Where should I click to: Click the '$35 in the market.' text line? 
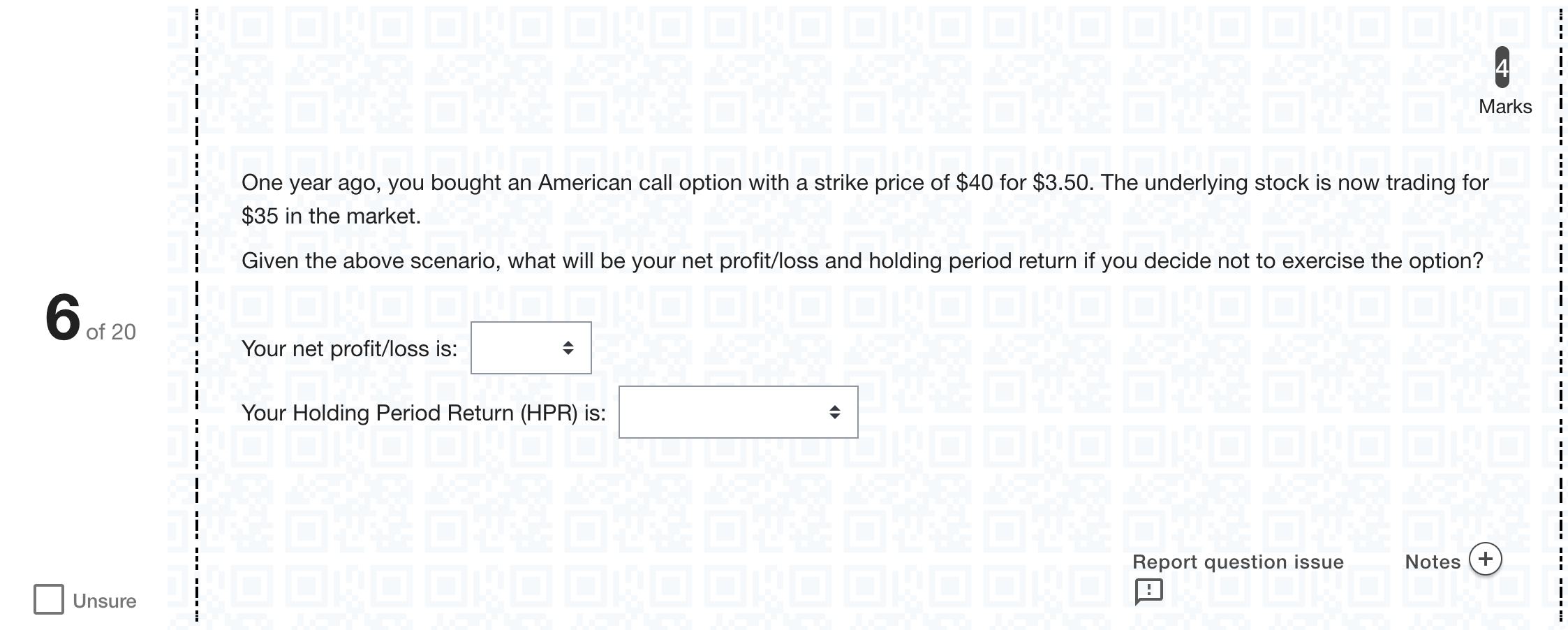[x=331, y=217]
